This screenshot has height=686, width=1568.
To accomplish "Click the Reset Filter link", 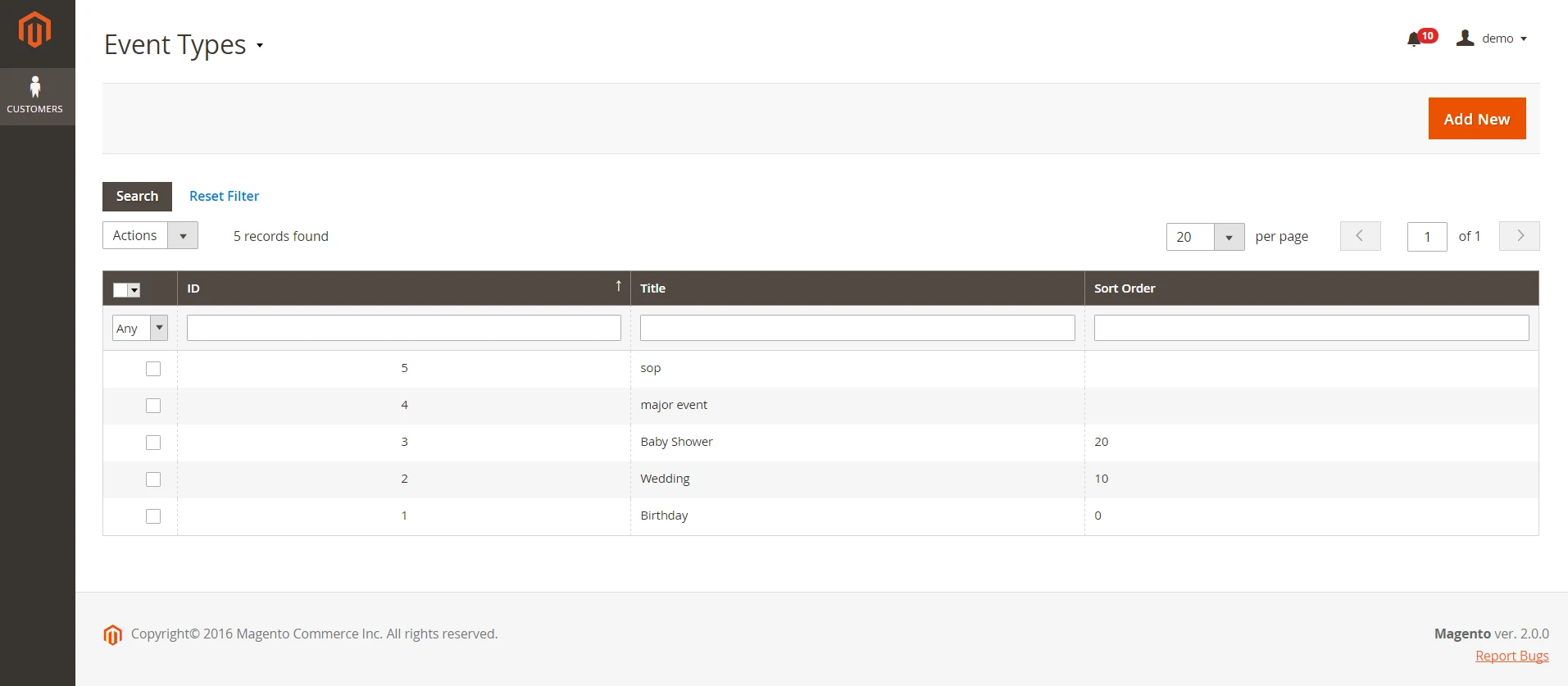I will [224, 197].
